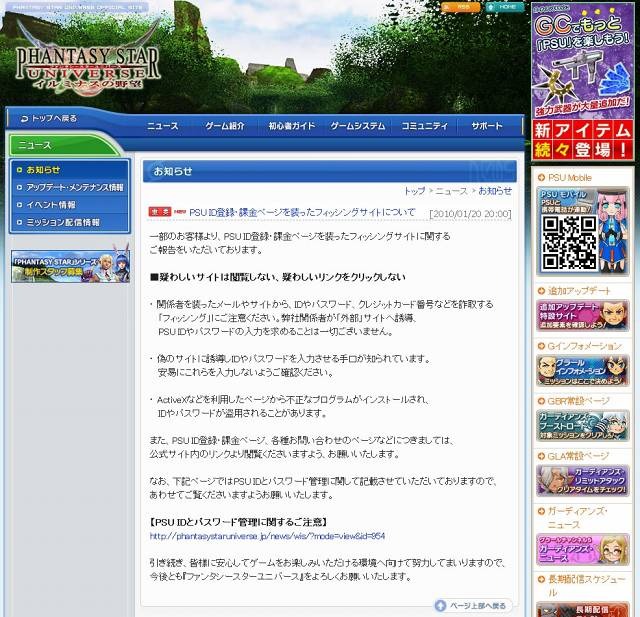
Task: Open the ゲームシステム navigation menu
Action: pos(358,126)
